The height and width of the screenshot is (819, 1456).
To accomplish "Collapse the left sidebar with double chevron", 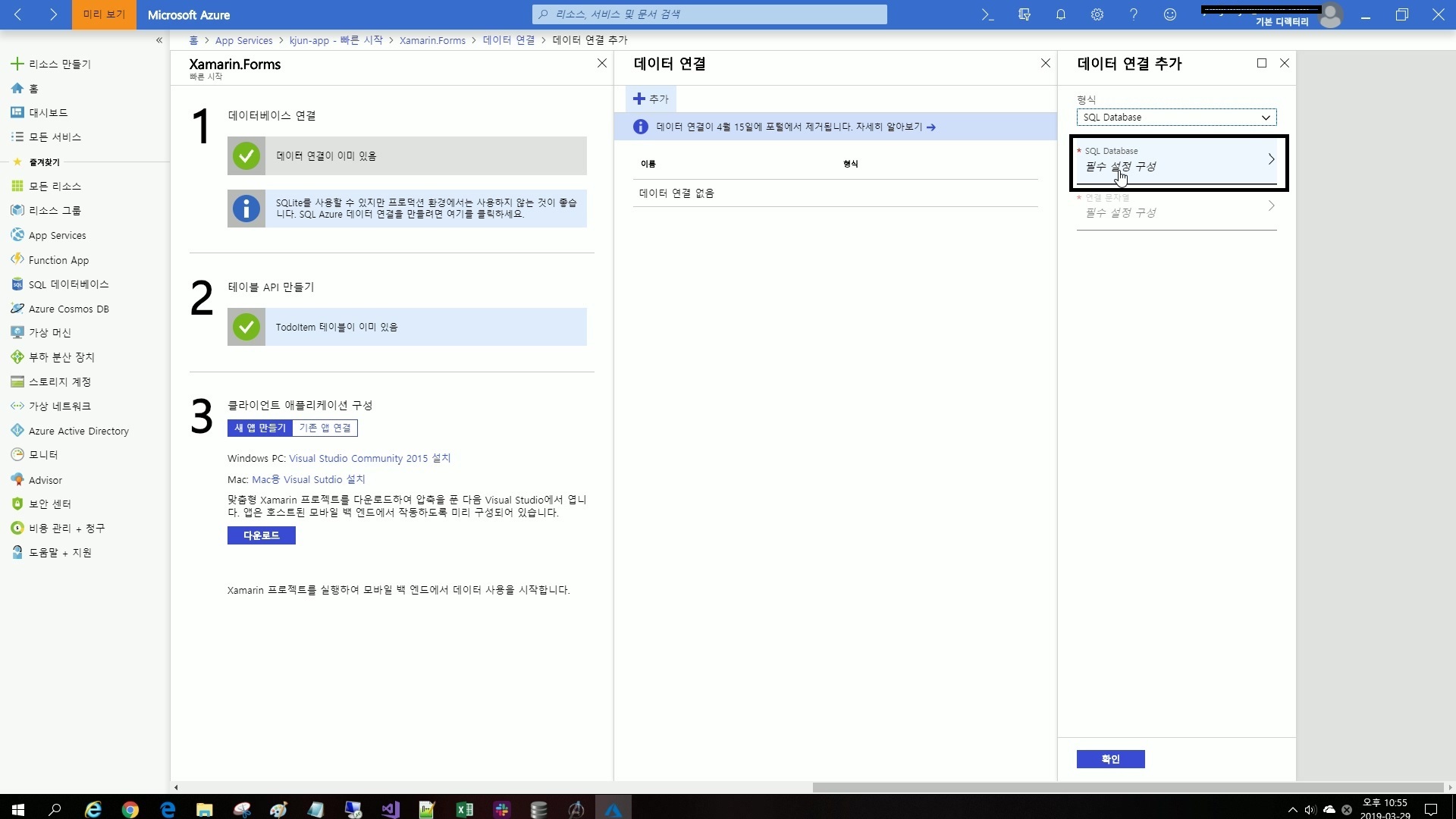I will (159, 40).
